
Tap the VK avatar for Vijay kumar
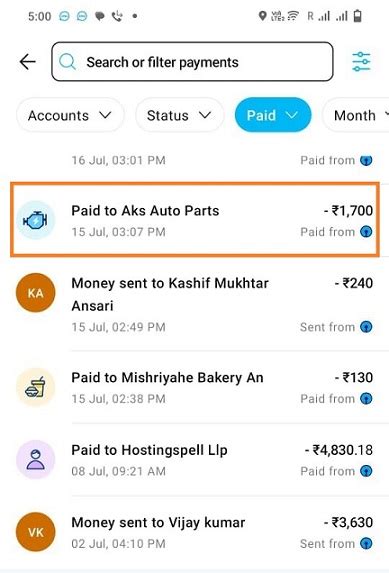[35, 532]
